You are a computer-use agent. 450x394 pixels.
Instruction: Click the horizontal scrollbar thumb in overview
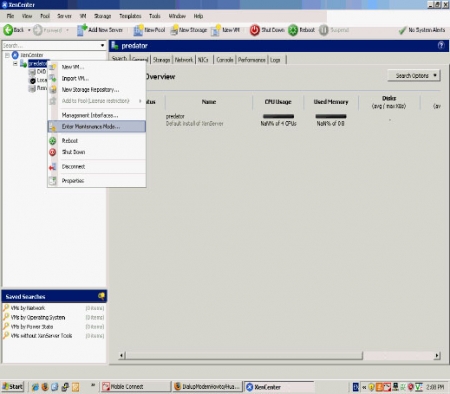tap(244, 356)
